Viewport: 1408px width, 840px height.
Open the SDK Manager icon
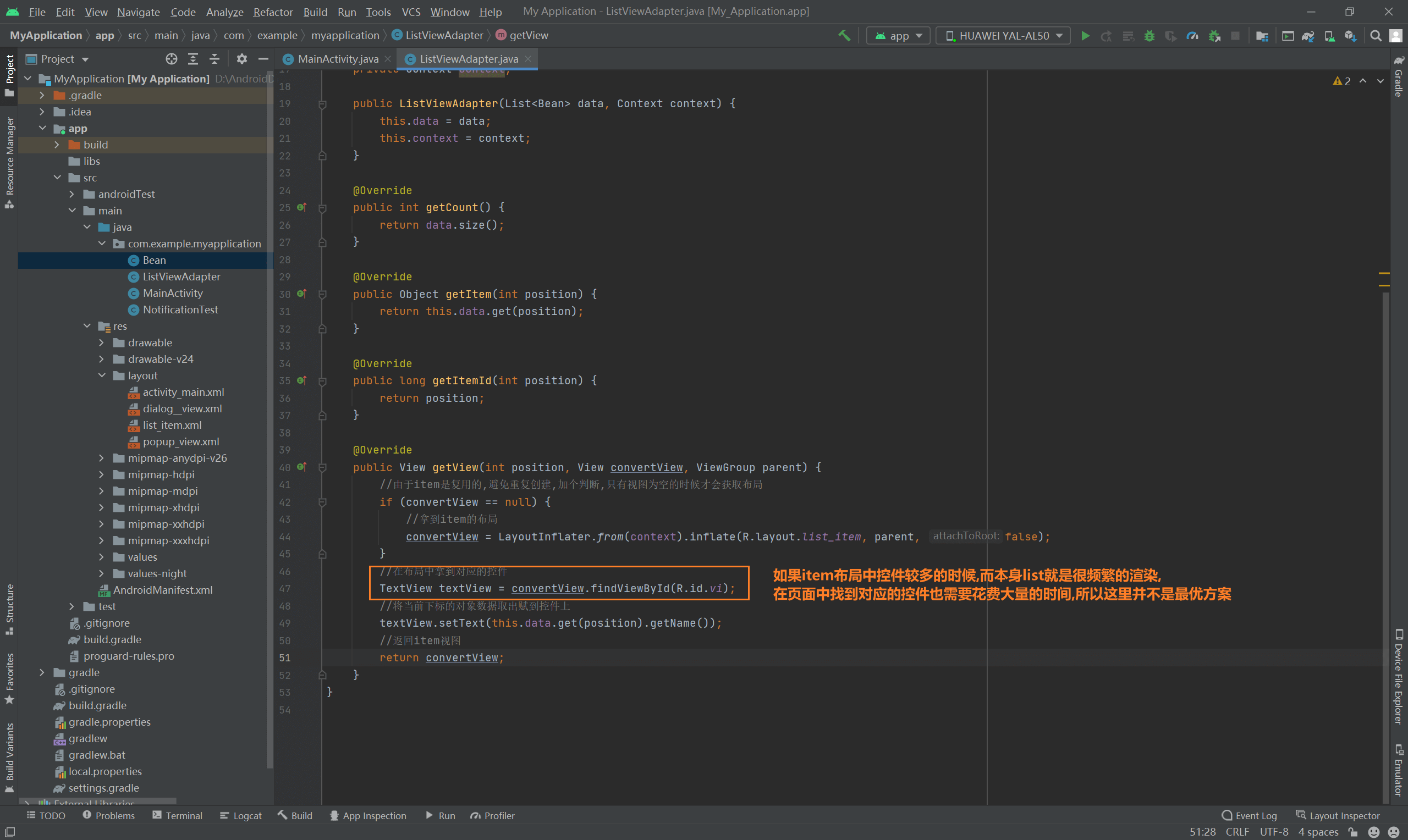click(1350, 36)
